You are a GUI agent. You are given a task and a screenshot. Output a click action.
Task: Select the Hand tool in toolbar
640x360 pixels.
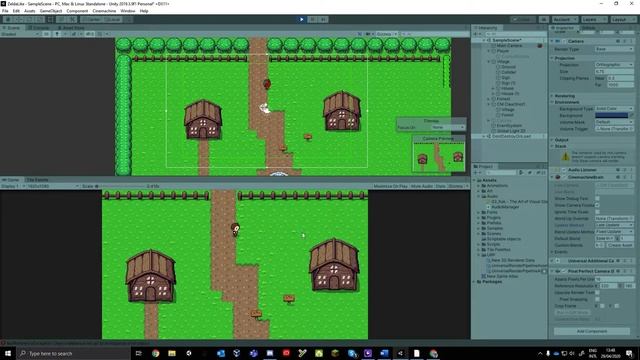(8, 19)
